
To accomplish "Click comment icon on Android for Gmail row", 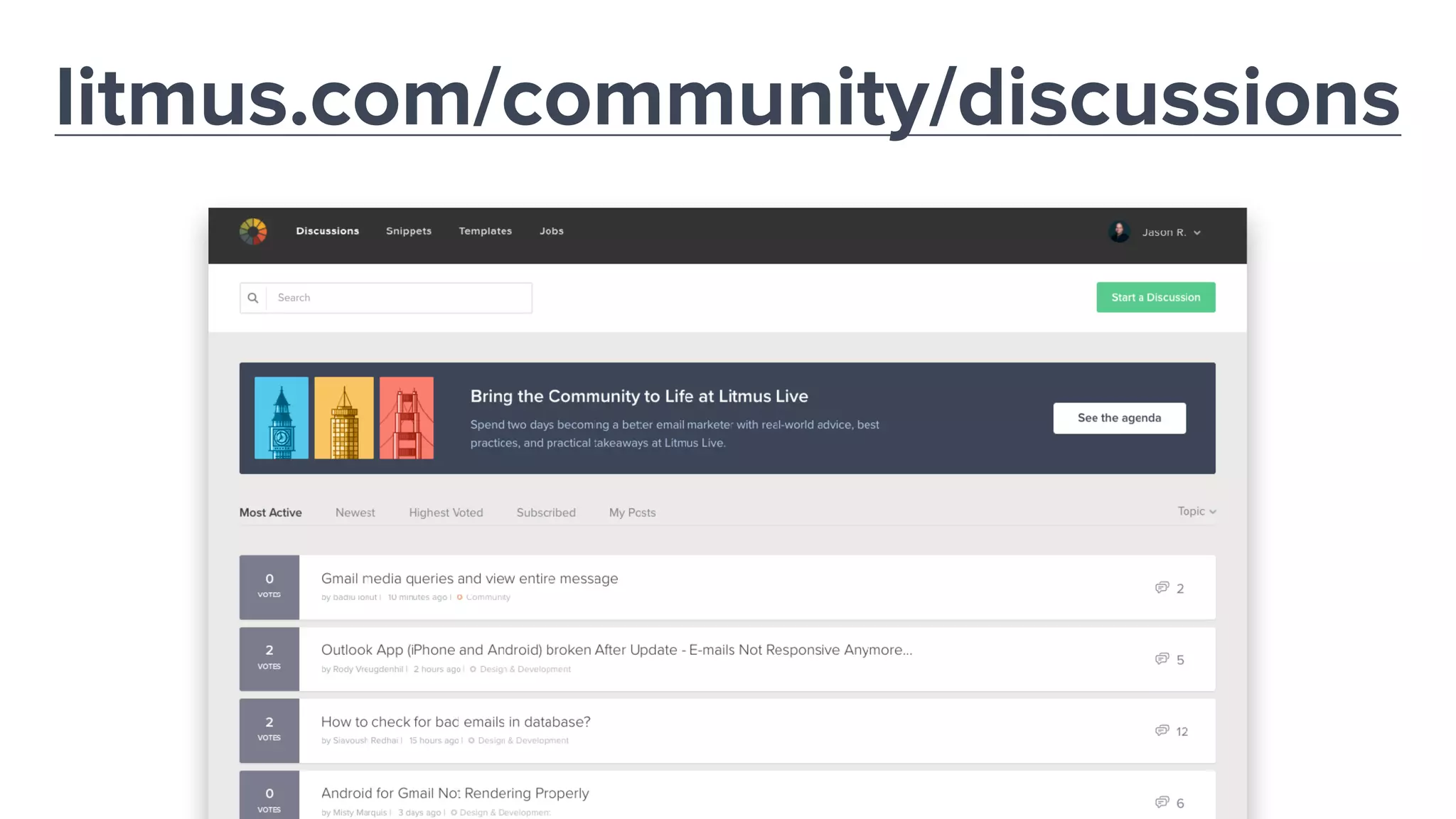I will [1162, 803].
